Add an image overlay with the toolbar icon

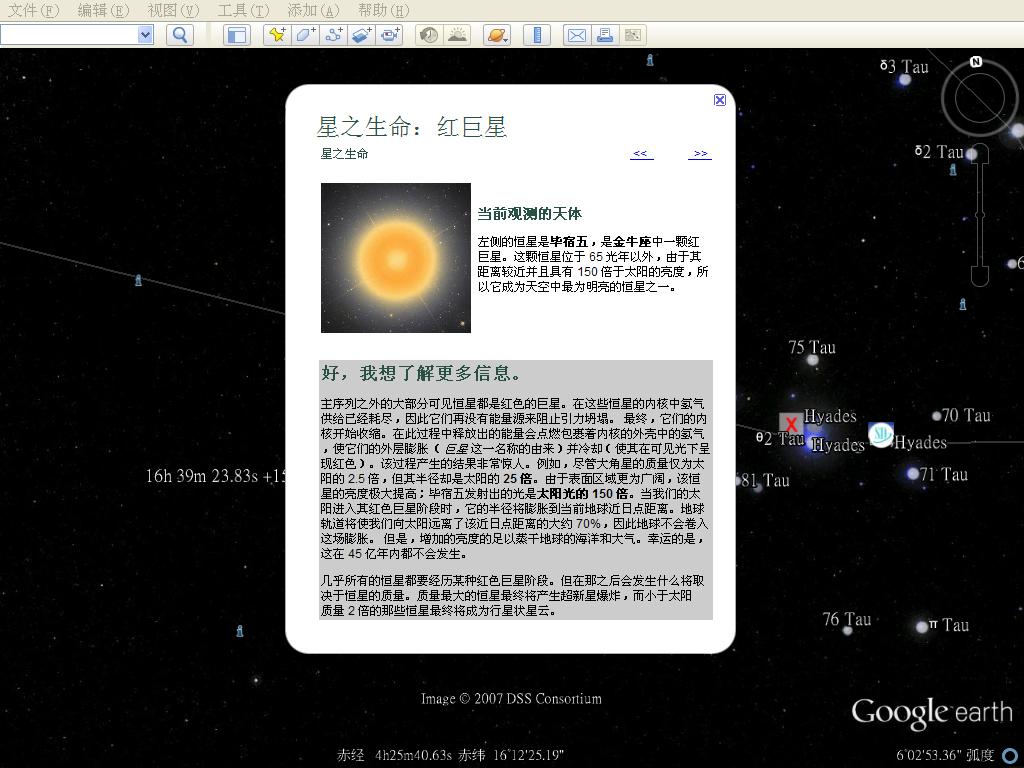click(362, 35)
